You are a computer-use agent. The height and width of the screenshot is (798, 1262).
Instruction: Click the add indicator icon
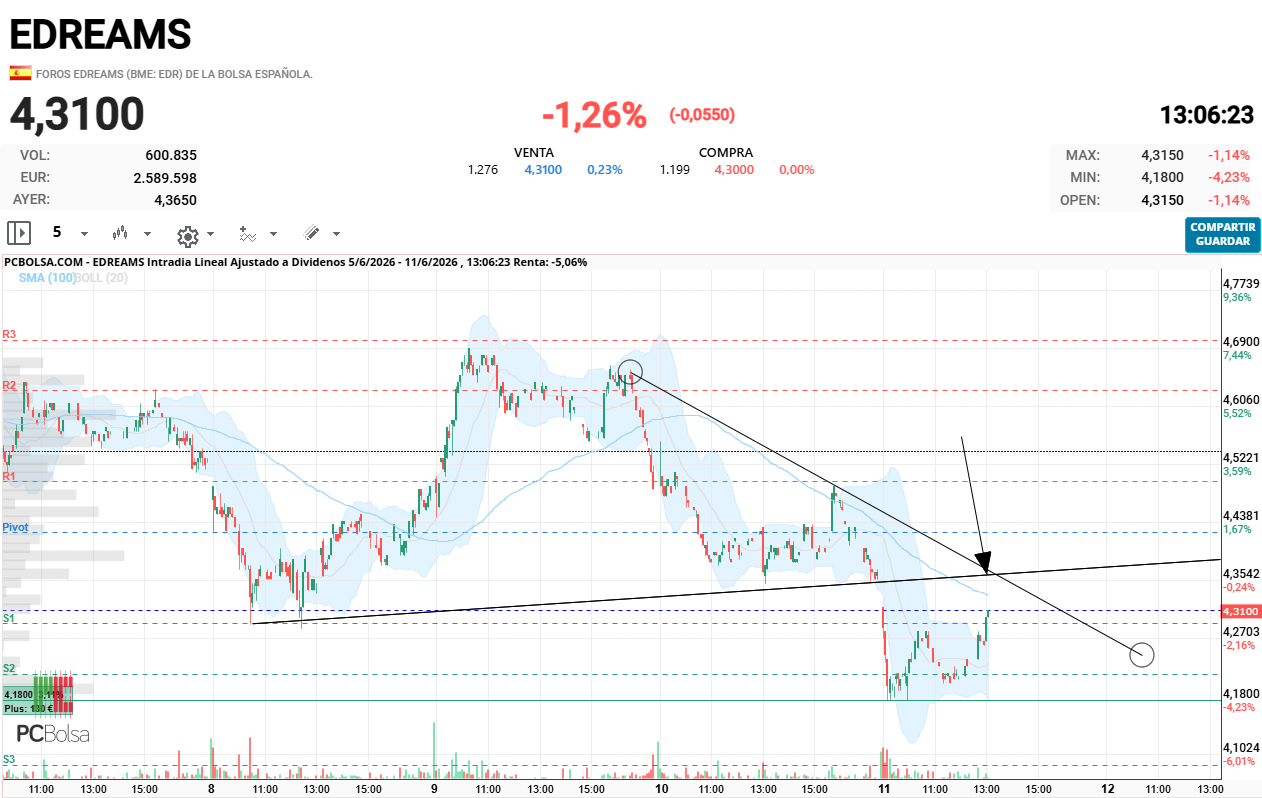(248, 234)
